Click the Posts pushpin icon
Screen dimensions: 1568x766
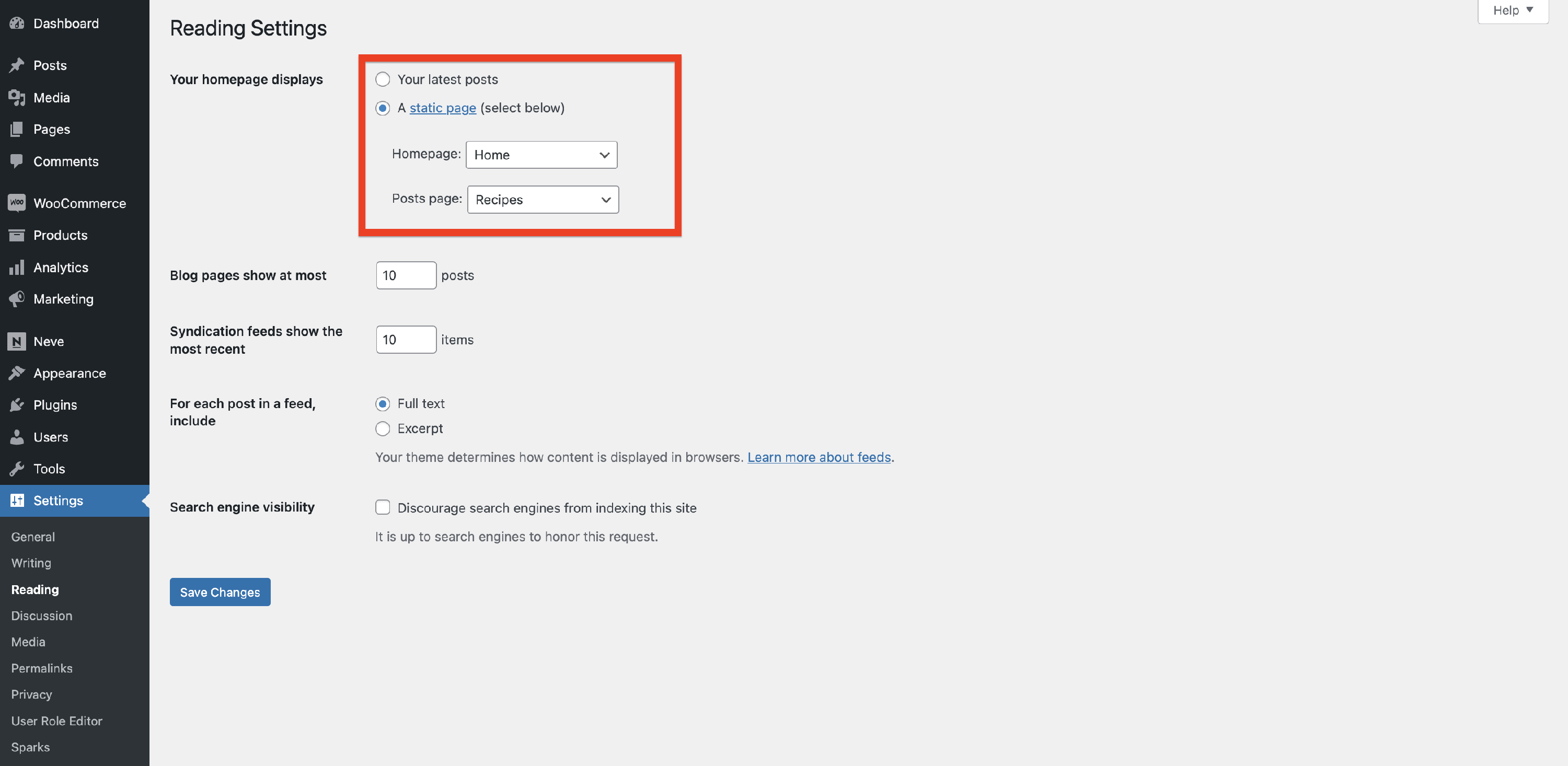pyautogui.click(x=16, y=65)
